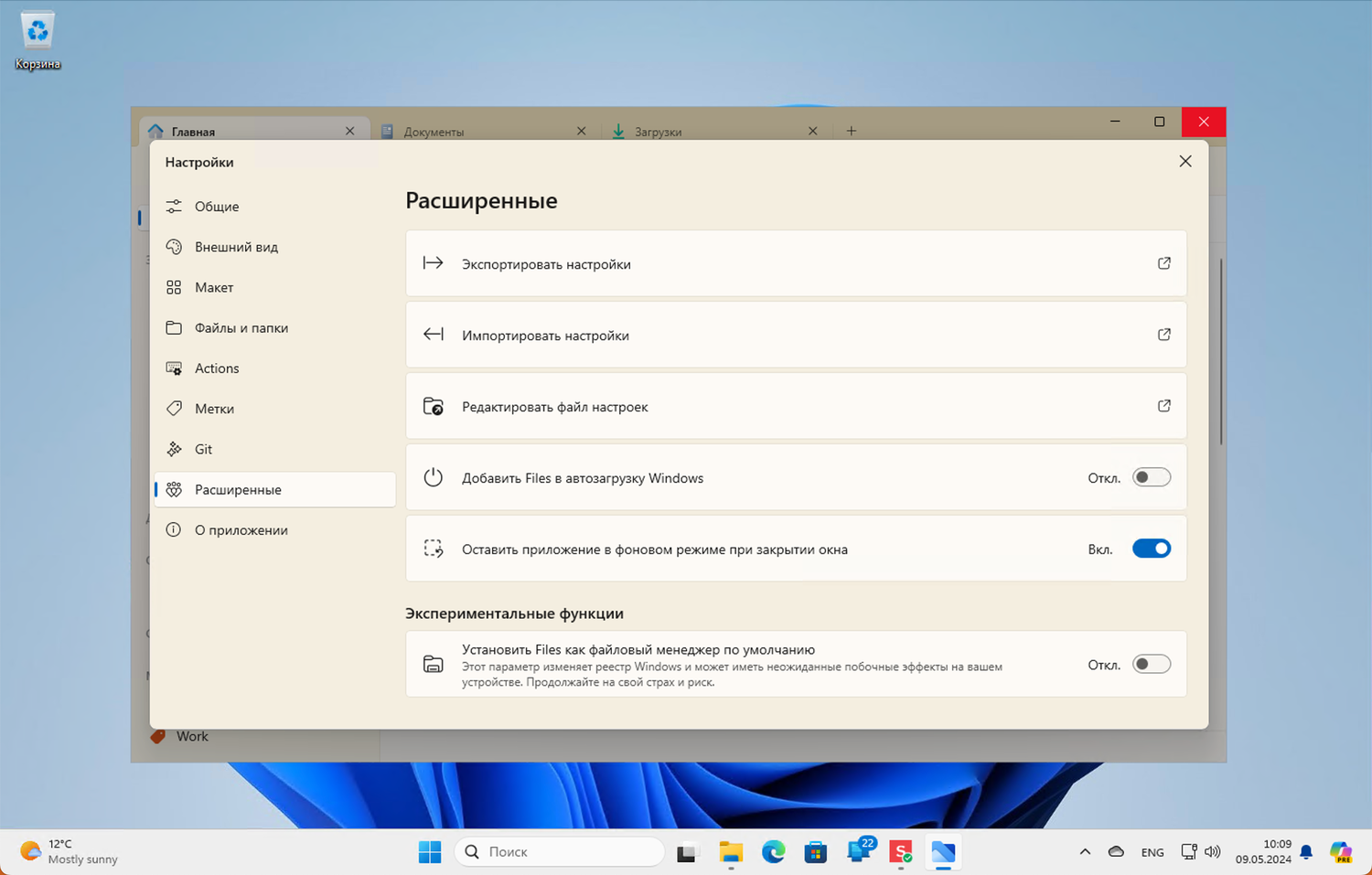This screenshot has height=875, width=1372.
Task: Turn off the background mode on close toggle
Action: pos(1152,549)
